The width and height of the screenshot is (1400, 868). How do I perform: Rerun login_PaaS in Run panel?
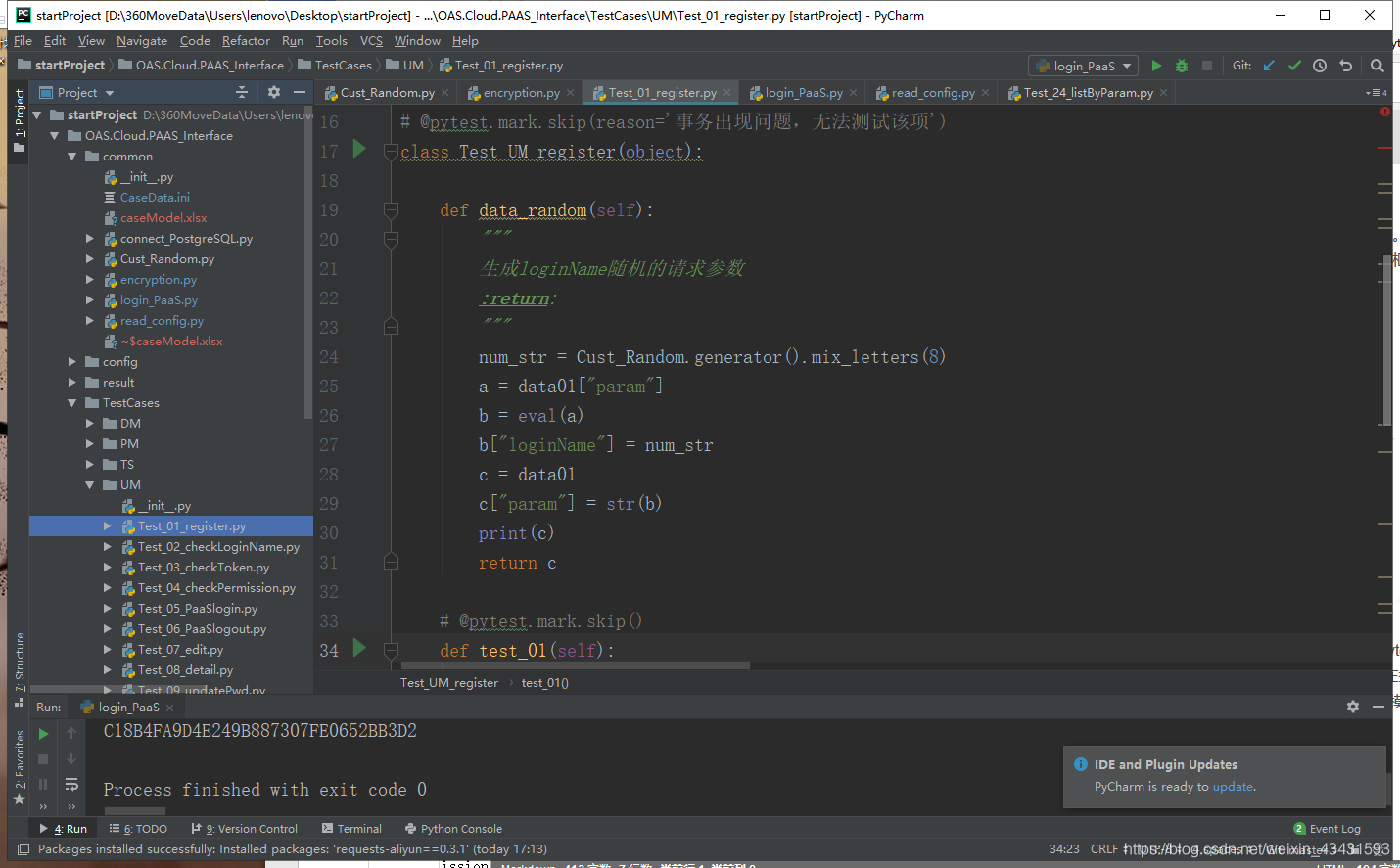(43, 733)
